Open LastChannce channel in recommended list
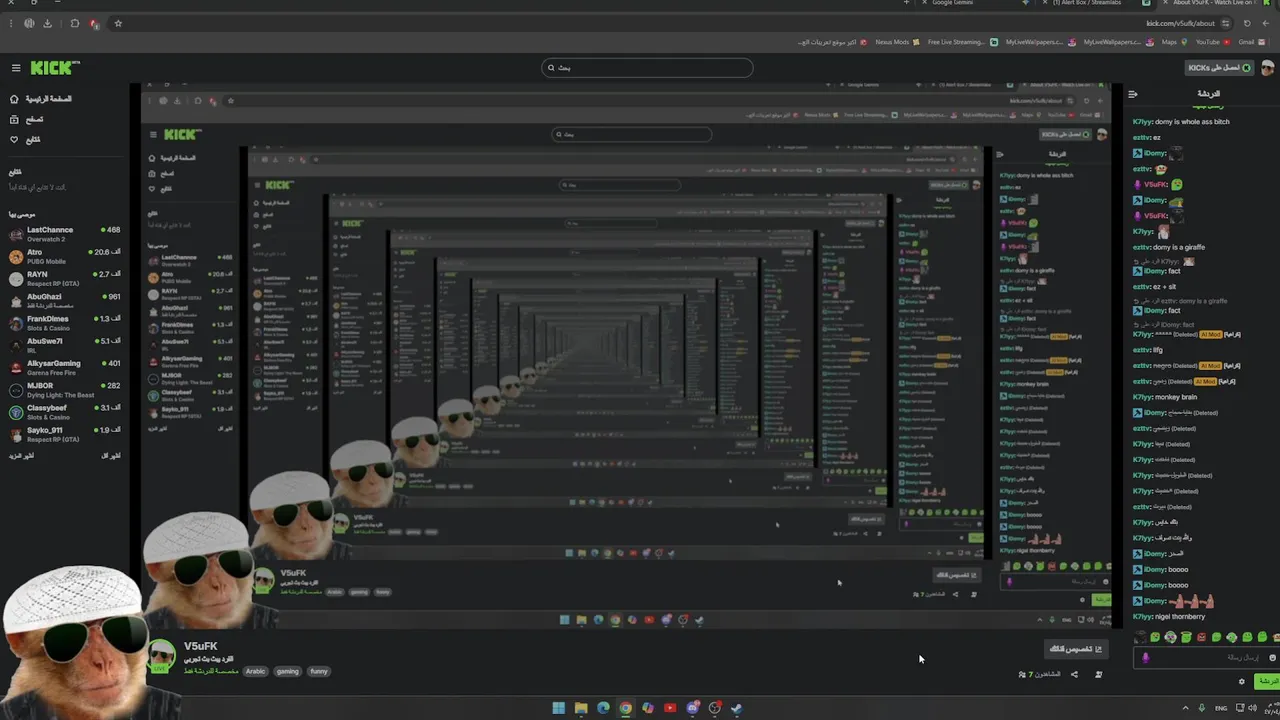 (x=64, y=234)
